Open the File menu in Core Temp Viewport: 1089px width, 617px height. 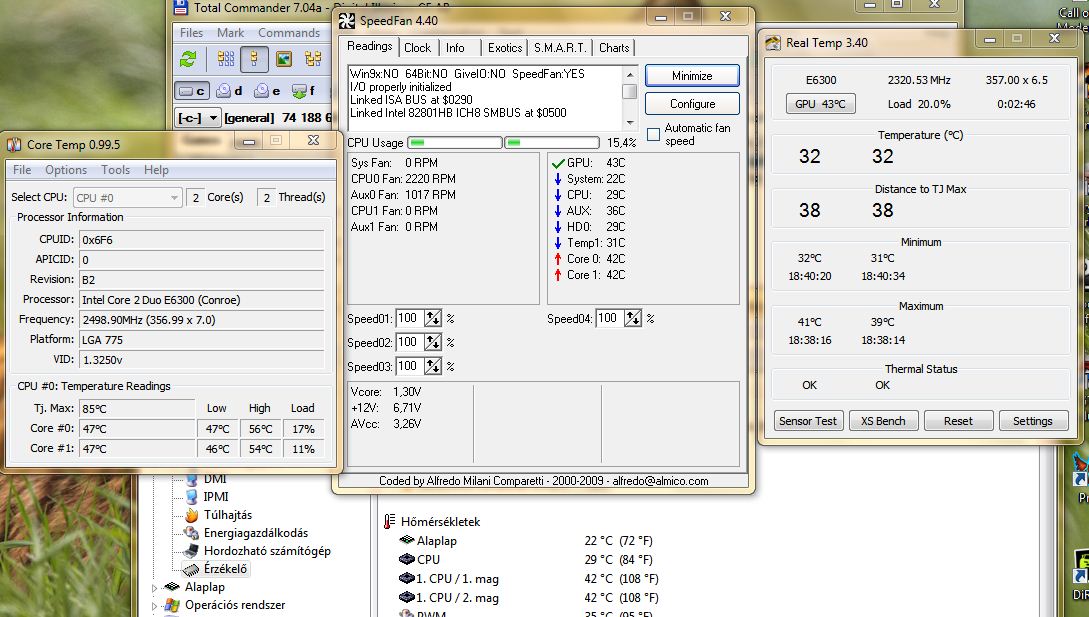[22, 170]
